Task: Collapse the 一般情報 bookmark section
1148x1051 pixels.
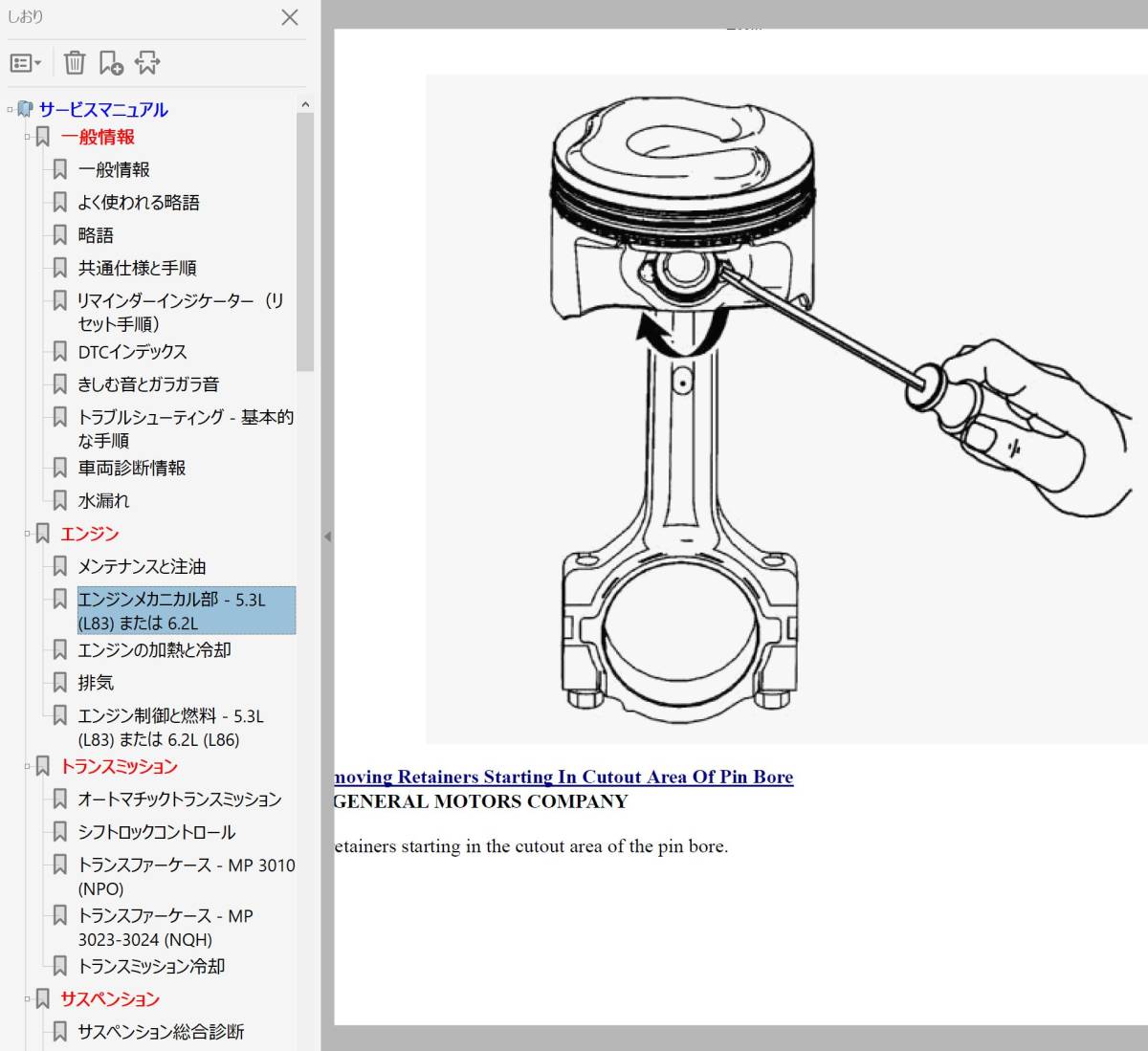Action: [28, 138]
